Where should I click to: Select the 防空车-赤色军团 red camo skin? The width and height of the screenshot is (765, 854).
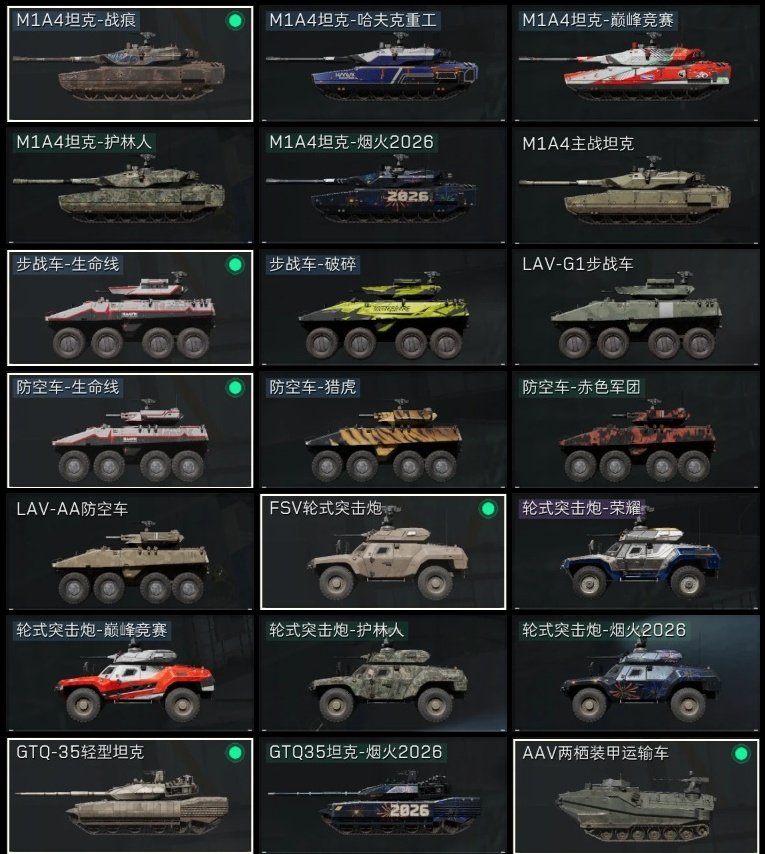coord(636,430)
